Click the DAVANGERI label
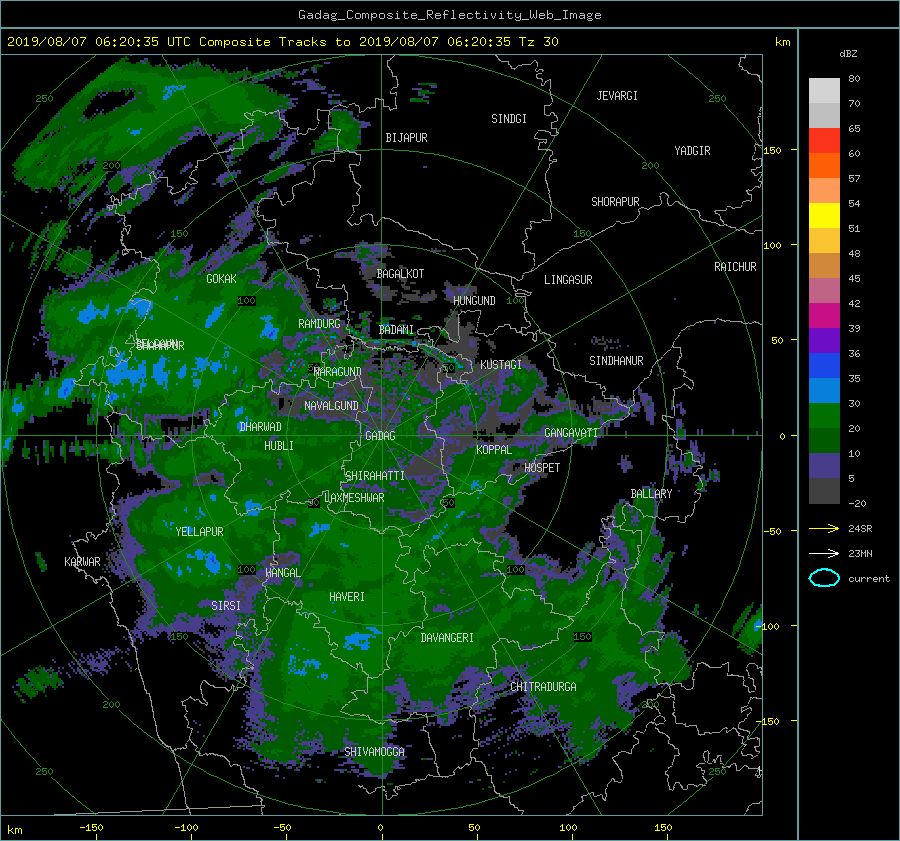900x841 pixels. (447, 638)
